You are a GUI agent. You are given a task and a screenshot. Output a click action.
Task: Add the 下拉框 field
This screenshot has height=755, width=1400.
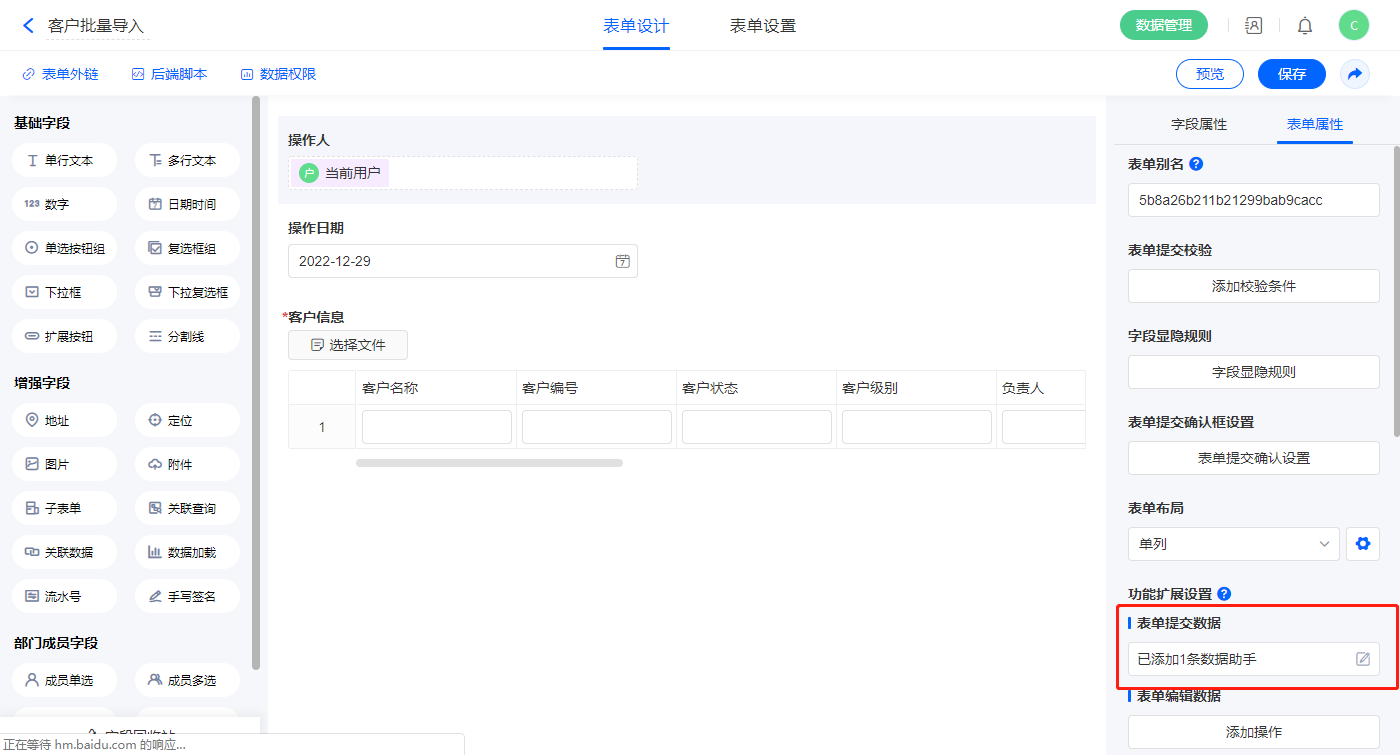(64, 292)
